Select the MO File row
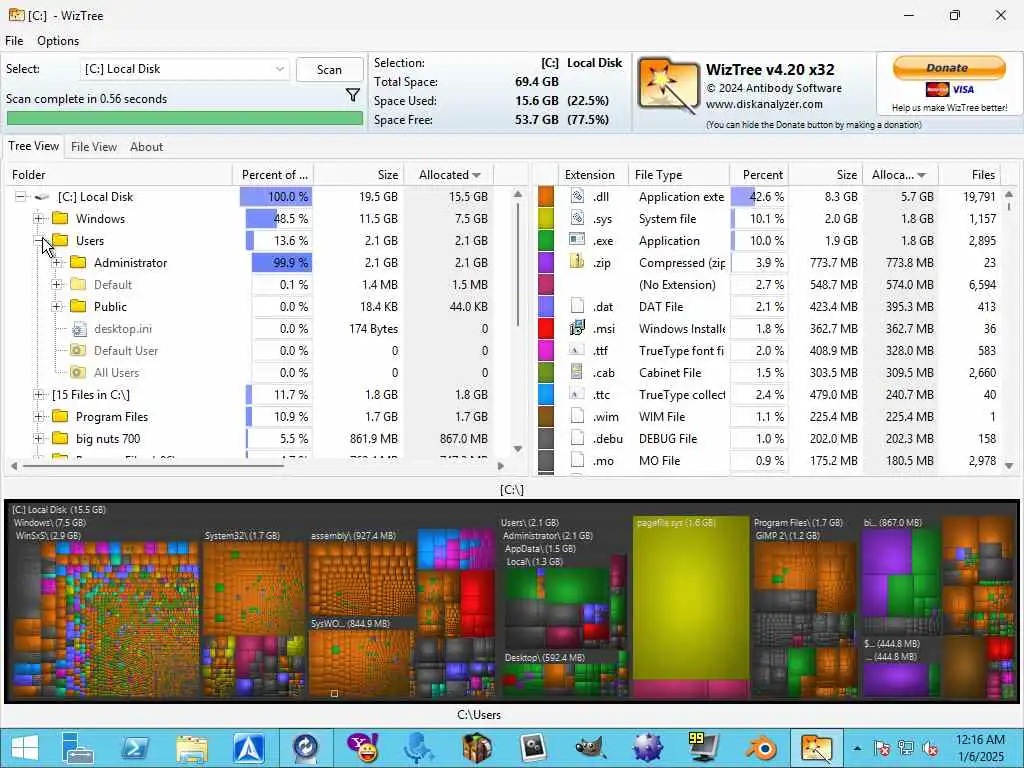 point(767,460)
